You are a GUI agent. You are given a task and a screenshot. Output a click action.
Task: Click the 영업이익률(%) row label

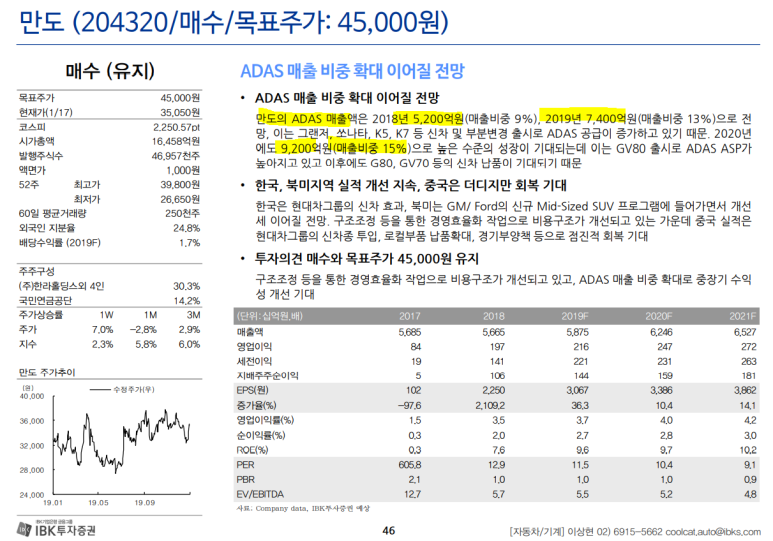[x=265, y=420]
